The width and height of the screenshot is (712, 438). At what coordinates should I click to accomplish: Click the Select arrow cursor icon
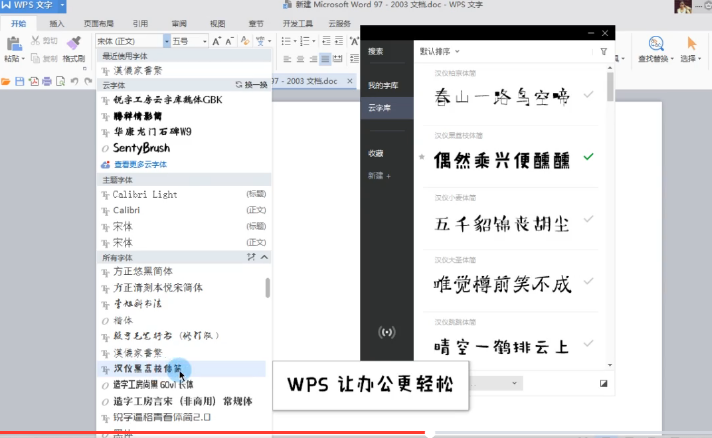point(691,44)
